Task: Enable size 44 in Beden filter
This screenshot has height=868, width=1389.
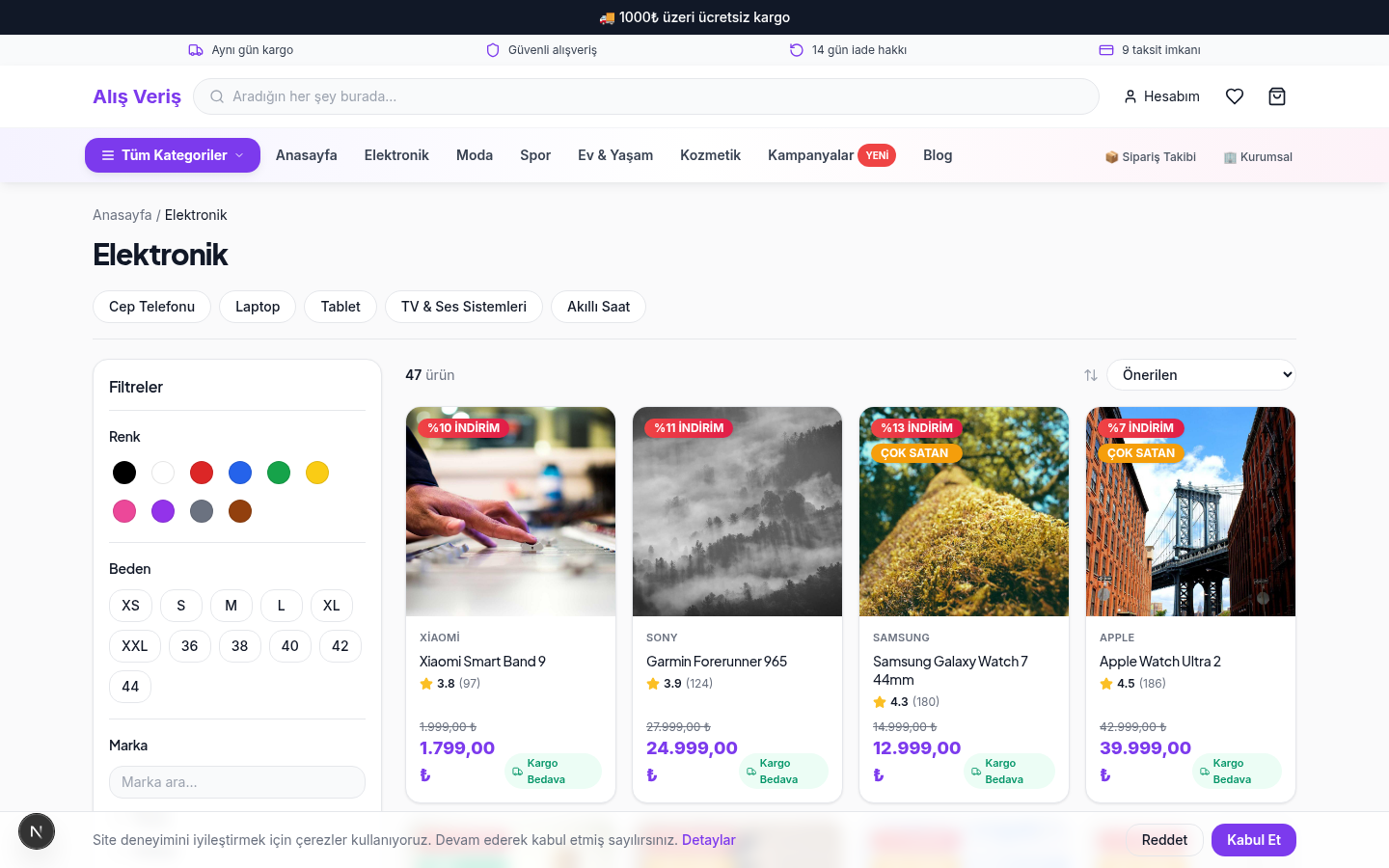Action: (x=131, y=687)
